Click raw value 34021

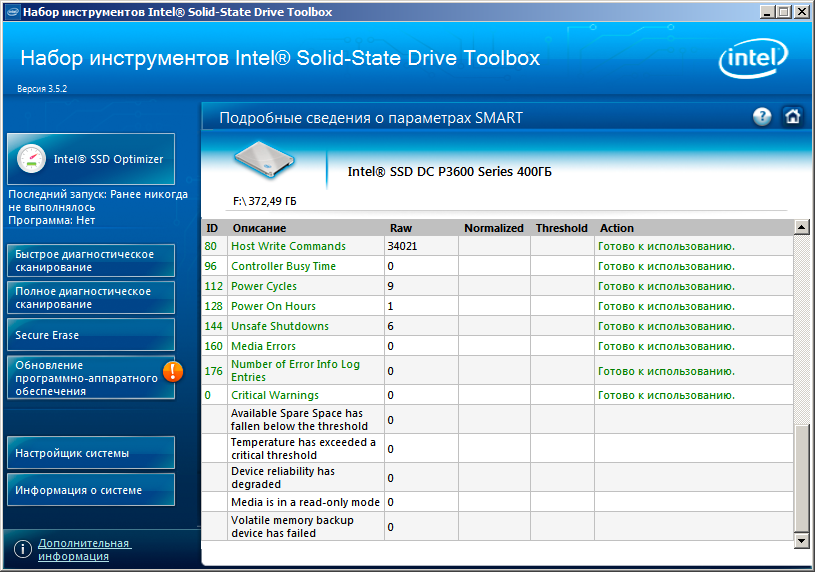click(402, 246)
